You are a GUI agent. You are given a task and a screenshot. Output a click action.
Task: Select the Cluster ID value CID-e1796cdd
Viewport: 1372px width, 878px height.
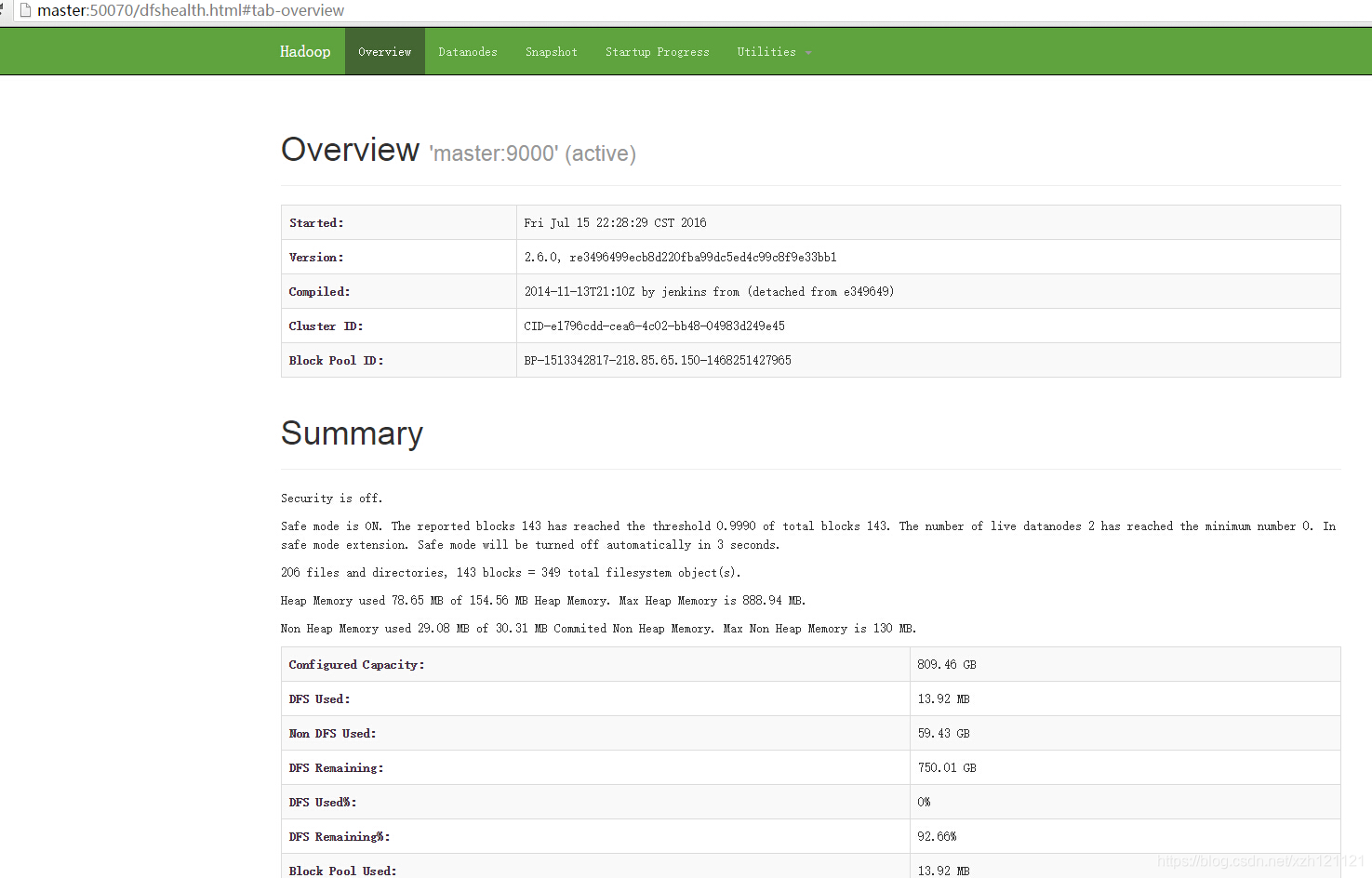[x=654, y=326]
